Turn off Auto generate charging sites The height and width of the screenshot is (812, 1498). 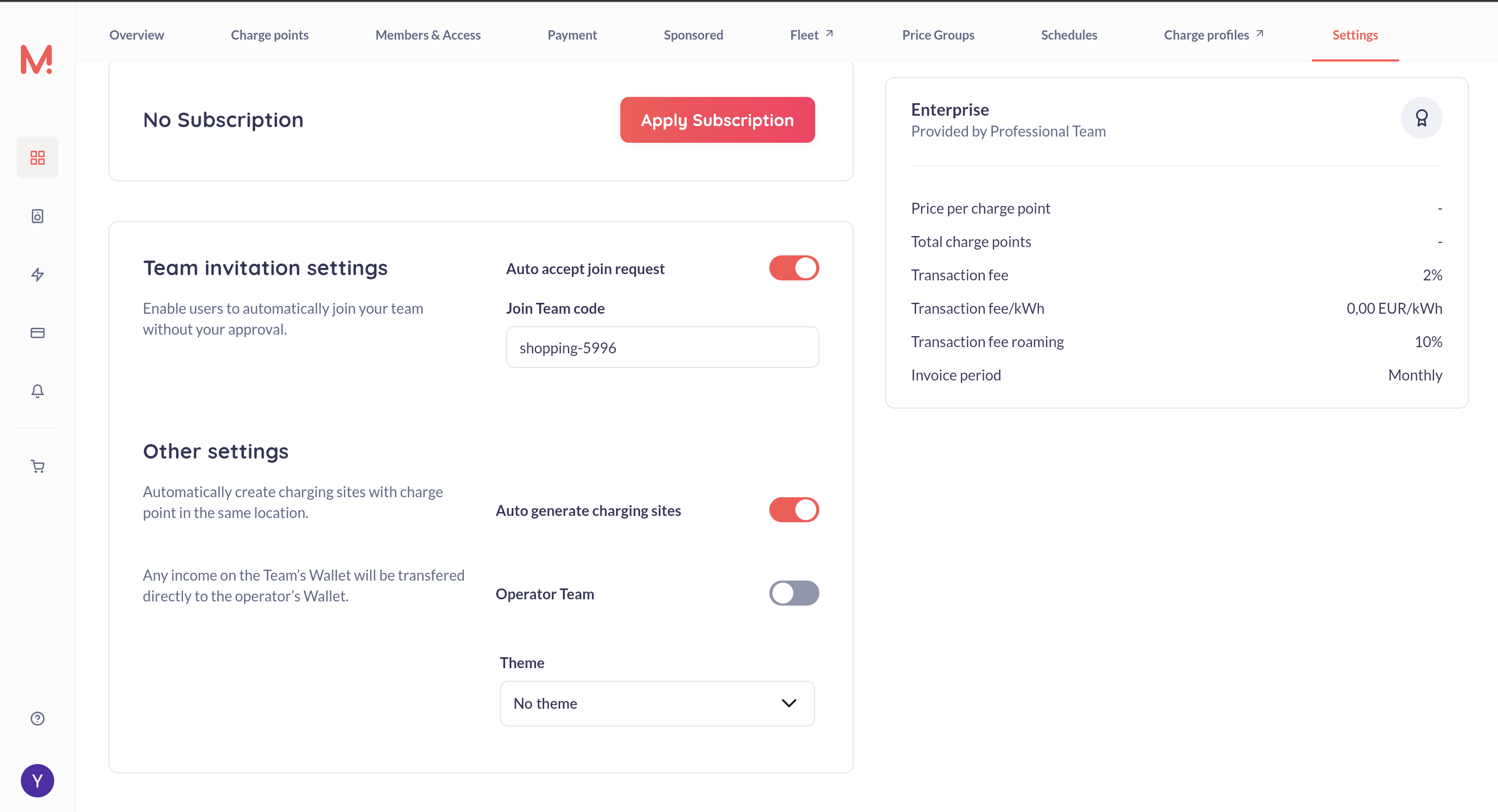click(793, 510)
